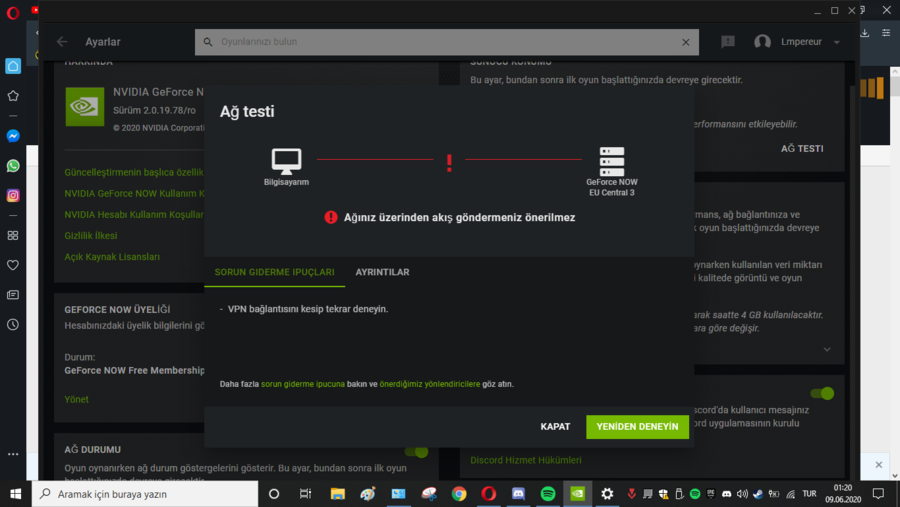Click the KAPAT button

555,427
